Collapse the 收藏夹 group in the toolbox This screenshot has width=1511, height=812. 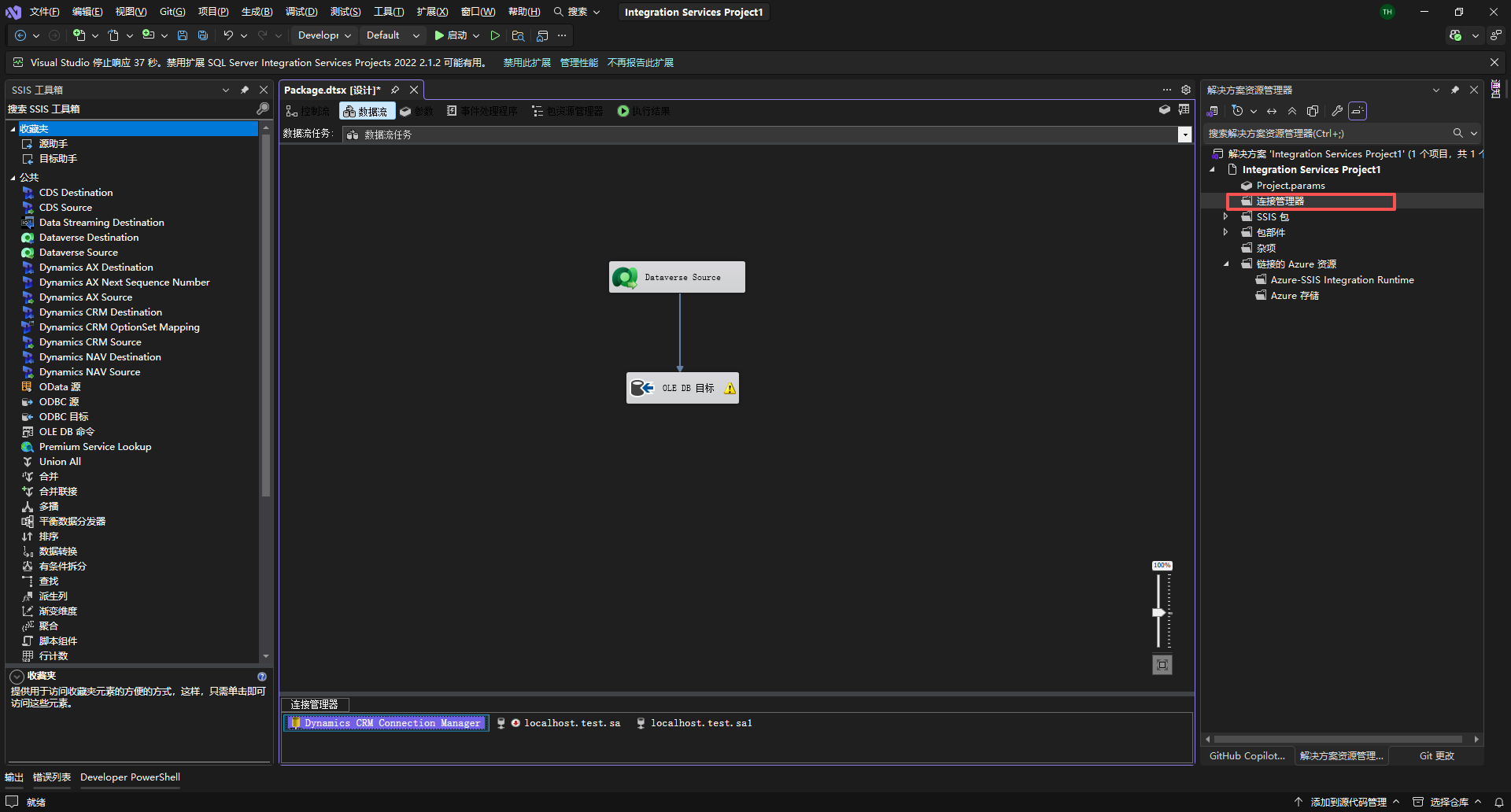[x=13, y=129]
